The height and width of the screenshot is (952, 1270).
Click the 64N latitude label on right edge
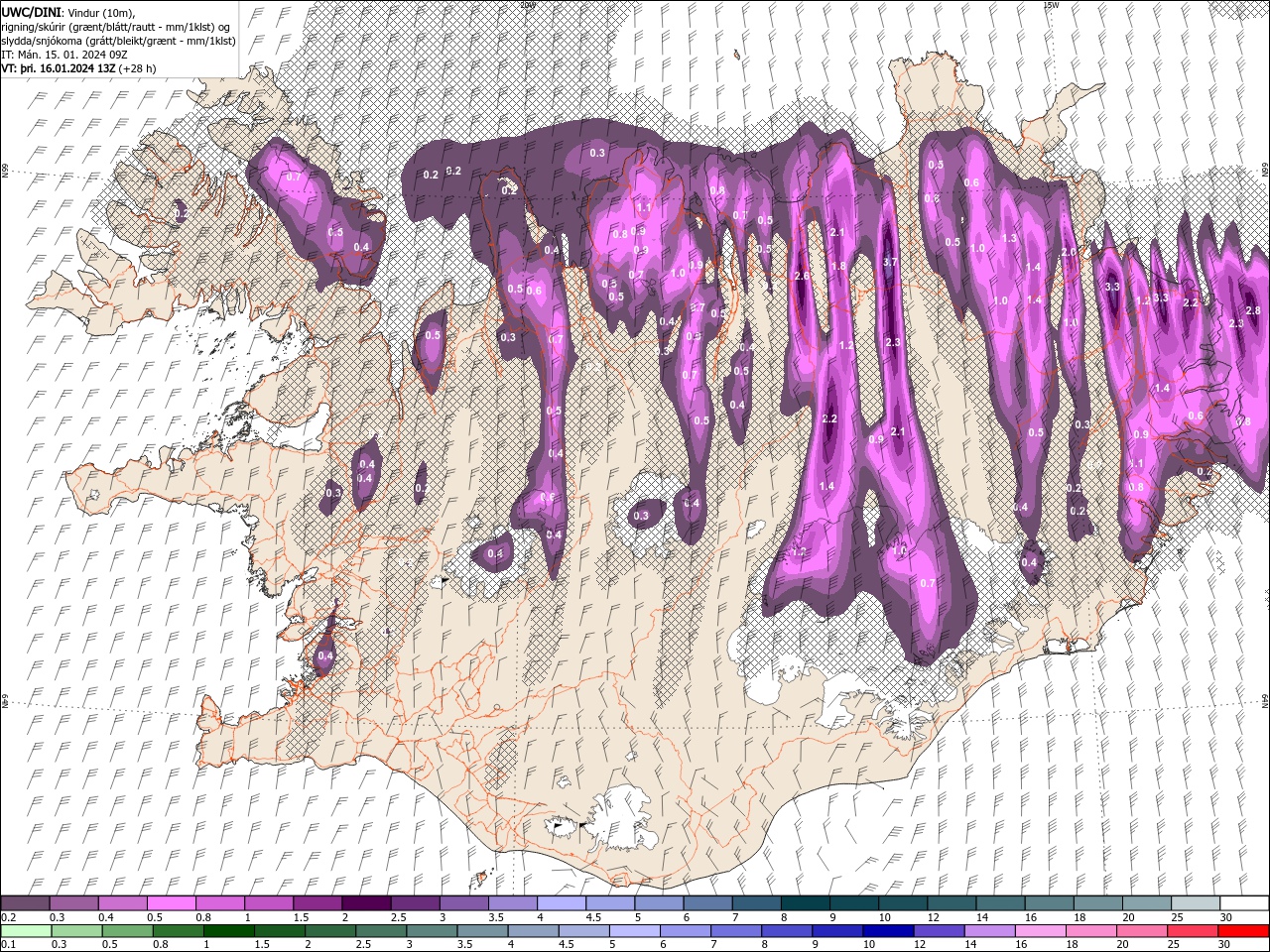tap(1265, 700)
